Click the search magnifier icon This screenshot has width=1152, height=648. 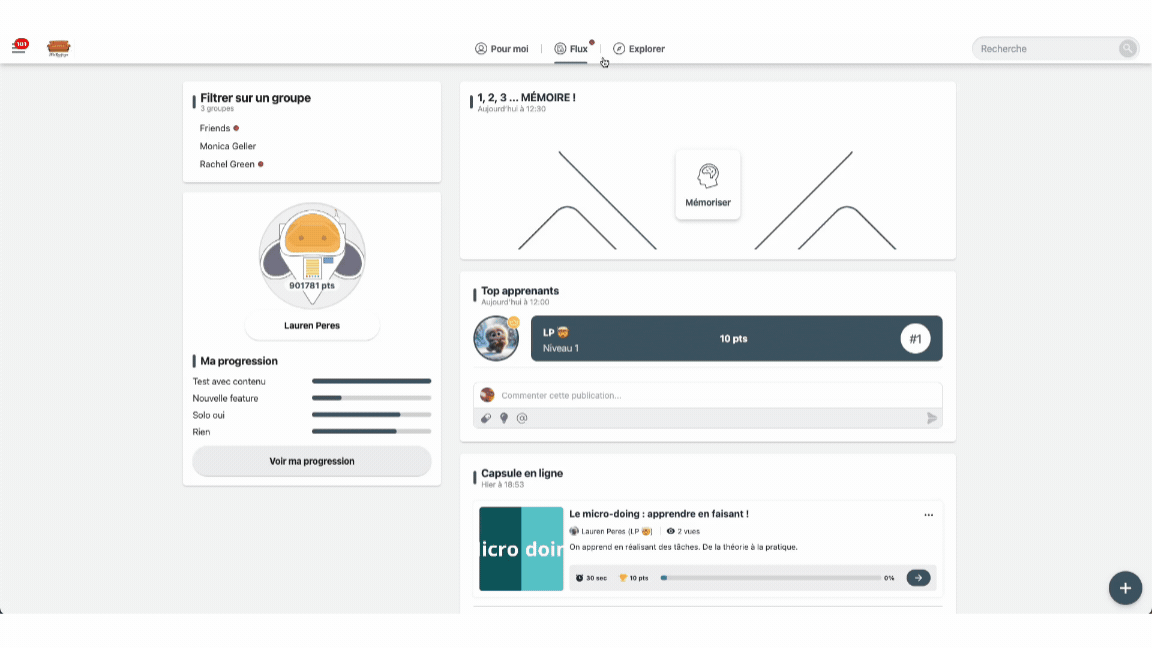(x=1127, y=48)
